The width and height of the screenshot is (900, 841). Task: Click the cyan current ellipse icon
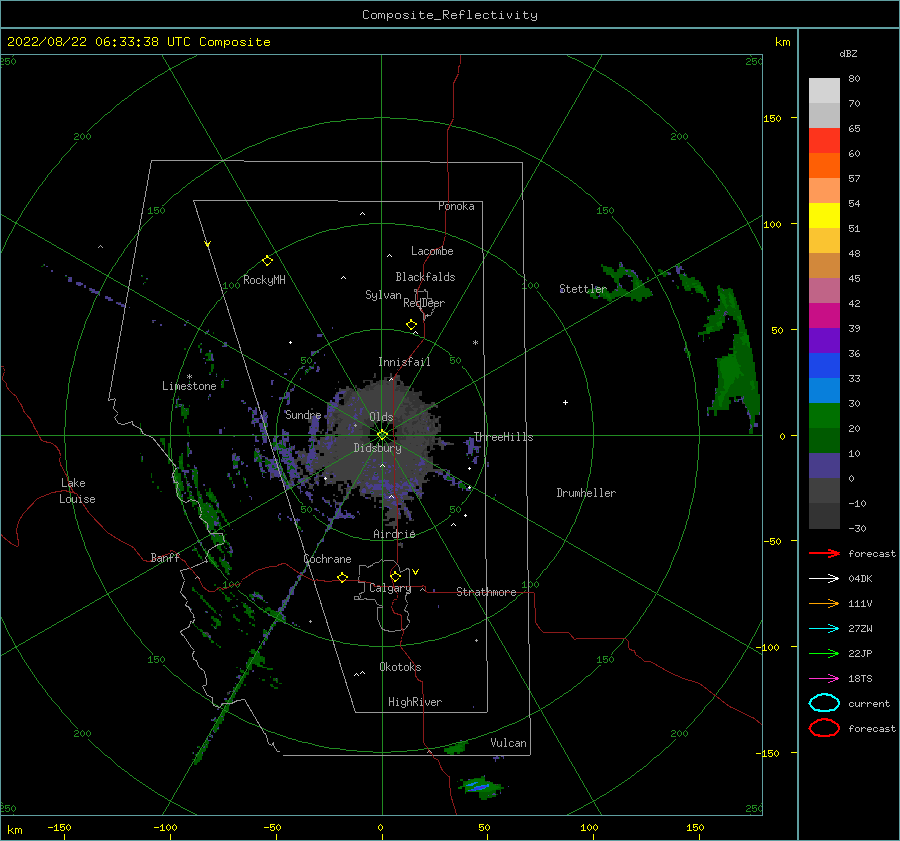click(x=824, y=703)
